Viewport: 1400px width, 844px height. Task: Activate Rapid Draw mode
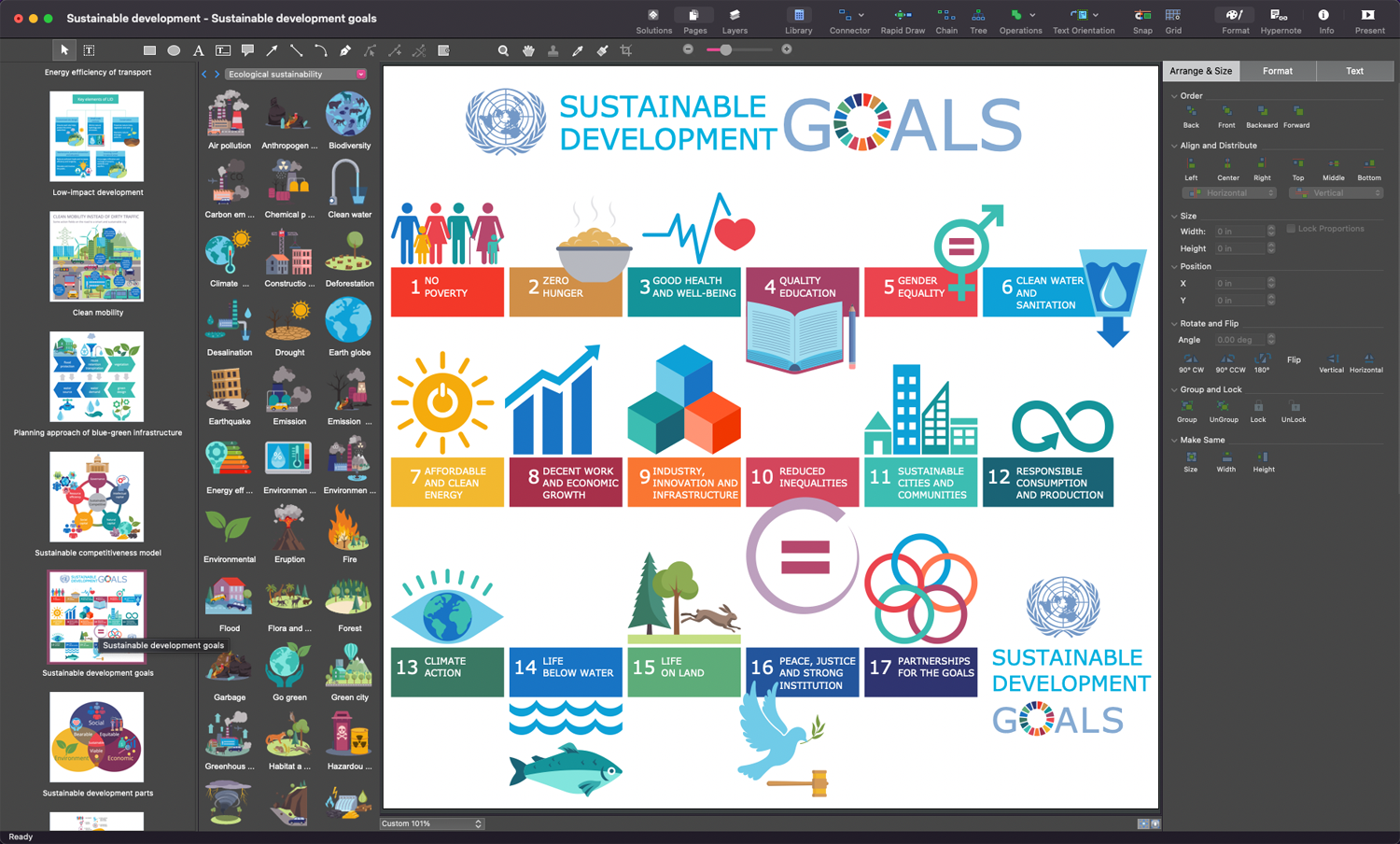click(x=903, y=21)
